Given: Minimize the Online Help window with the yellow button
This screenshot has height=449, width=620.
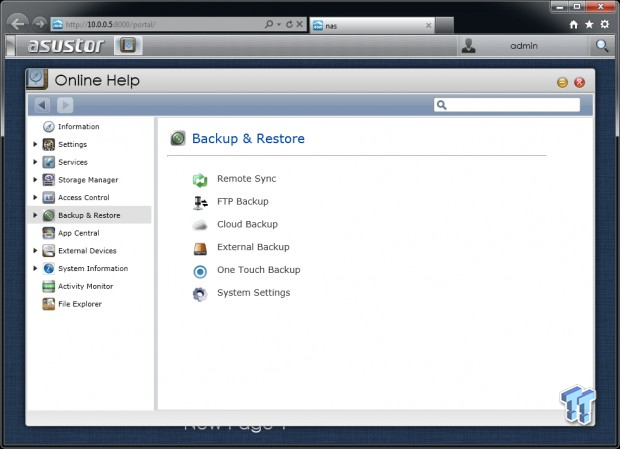Looking at the screenshot, I should pos(562,82).
